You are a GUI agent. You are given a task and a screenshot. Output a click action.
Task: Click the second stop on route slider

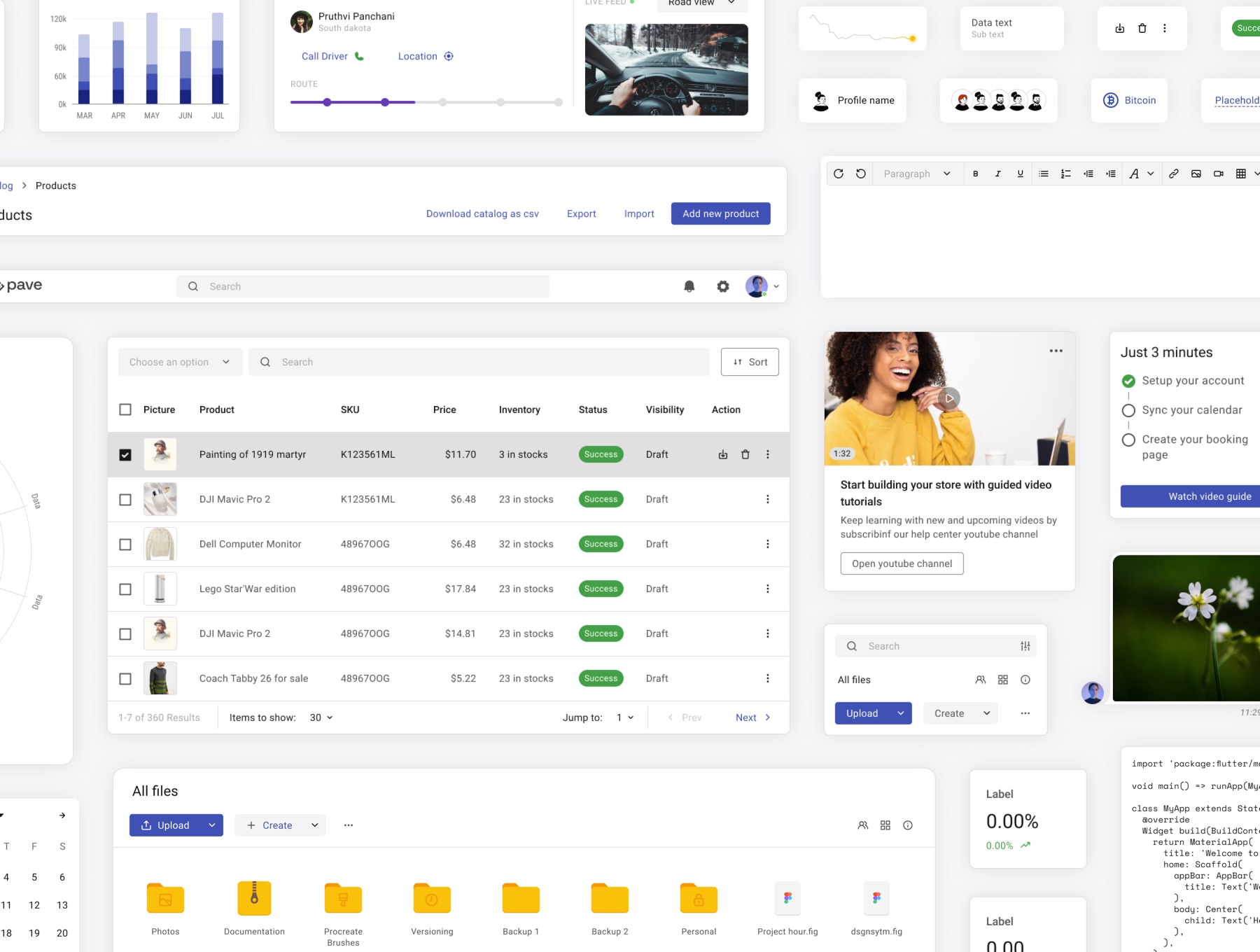(x=385, y=102)
